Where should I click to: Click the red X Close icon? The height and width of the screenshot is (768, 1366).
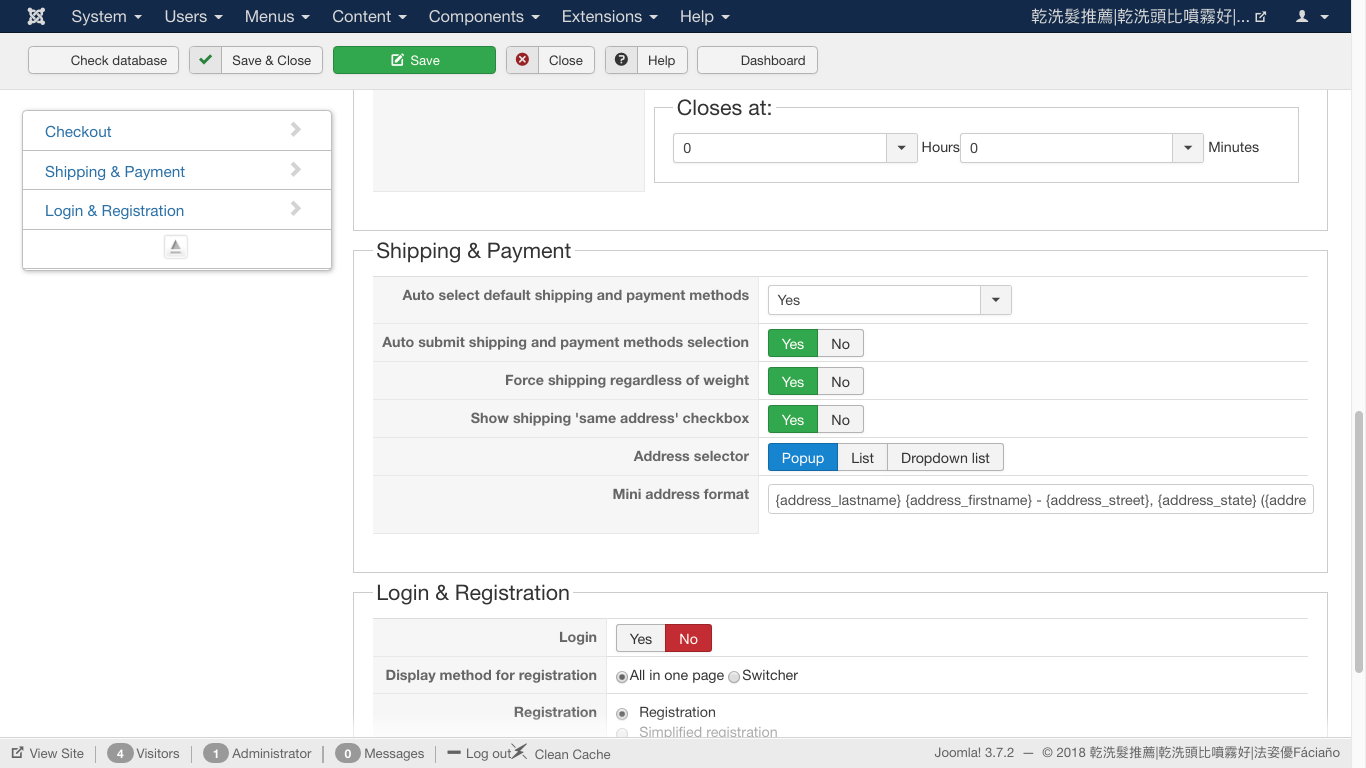(x=522, y=60)
